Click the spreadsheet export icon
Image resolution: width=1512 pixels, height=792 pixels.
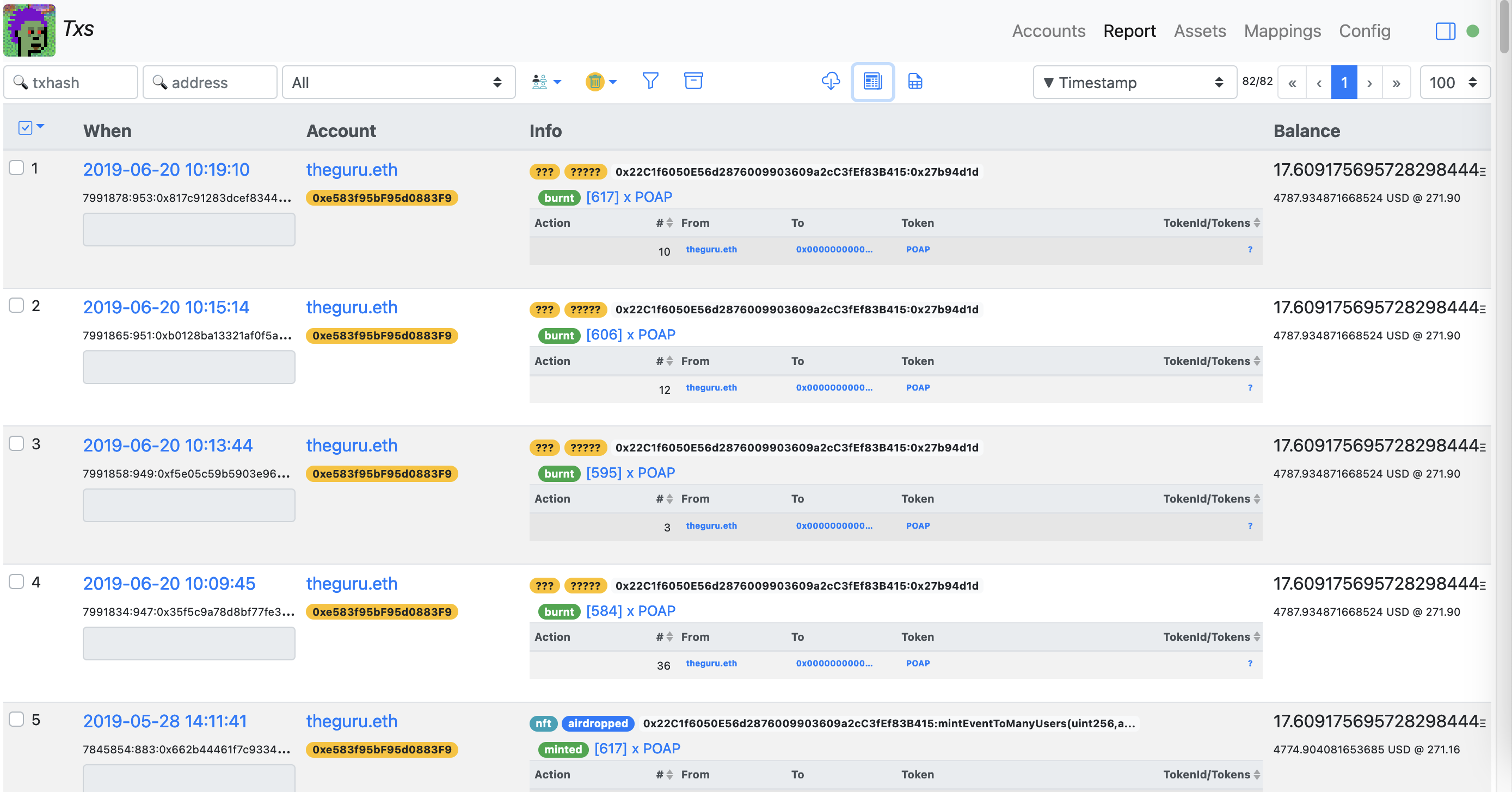915,81
